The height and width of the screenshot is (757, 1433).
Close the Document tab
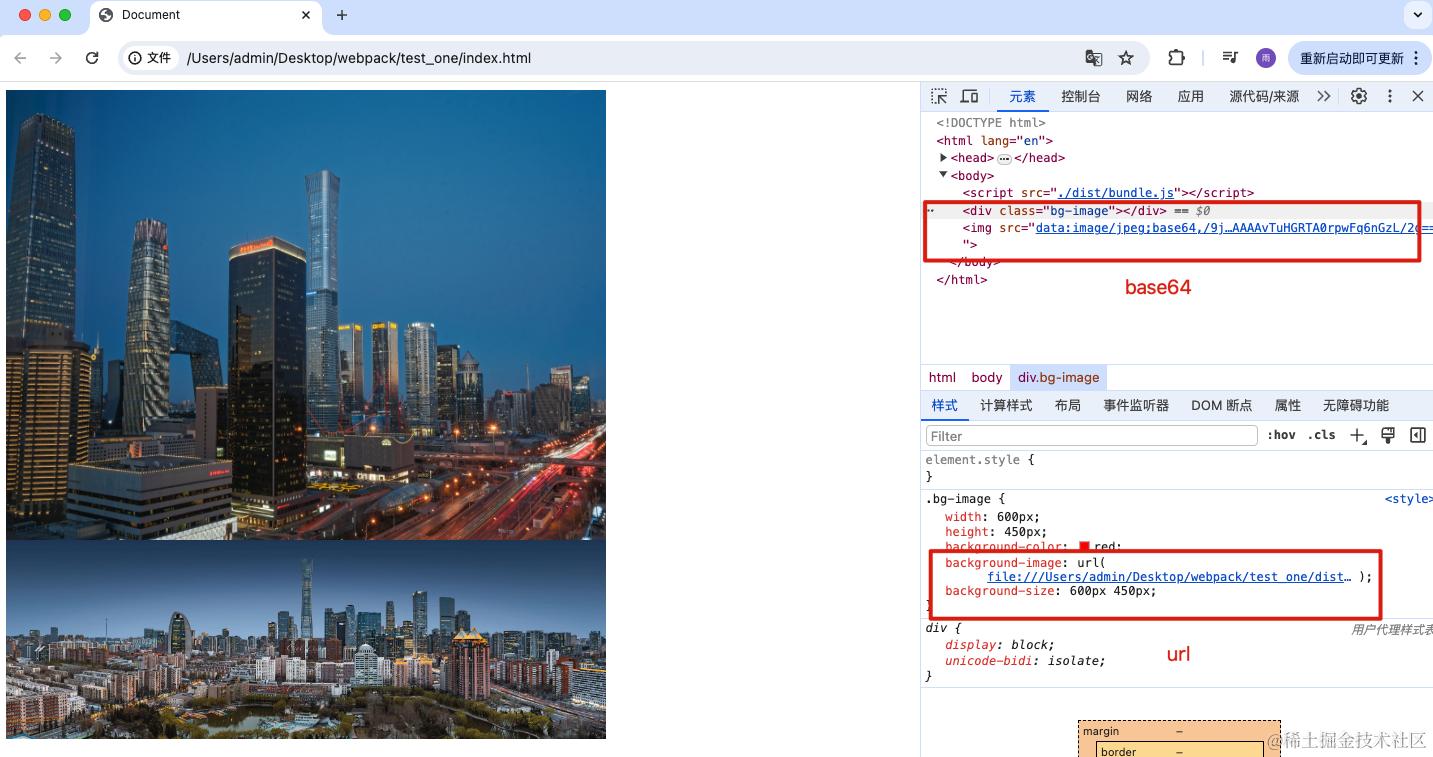coord(306,15)
